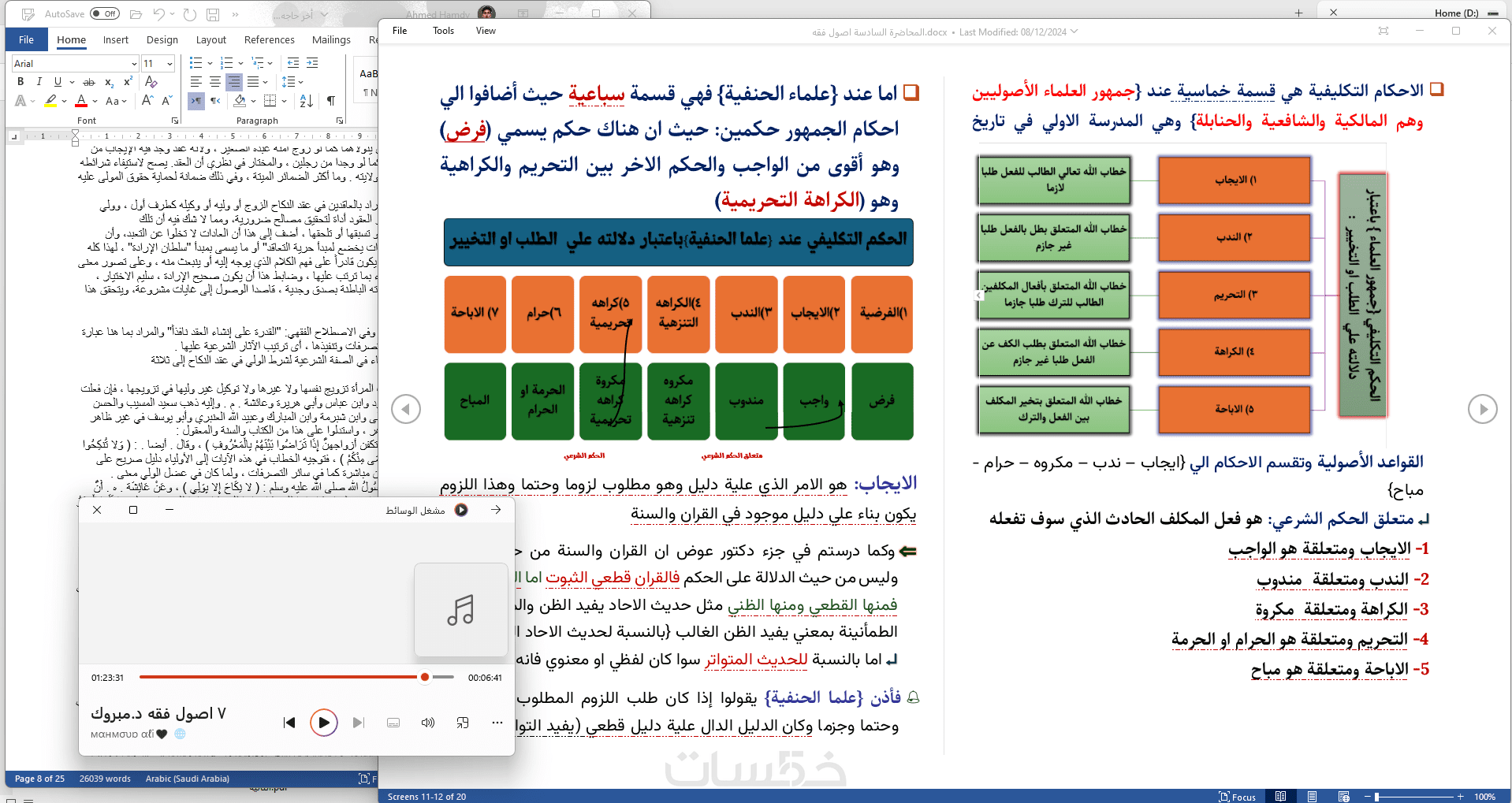This screenshot has height=803, width=1512.
Task: Open the underline style dropdown arrow
Action: click(x=72, y=82)
